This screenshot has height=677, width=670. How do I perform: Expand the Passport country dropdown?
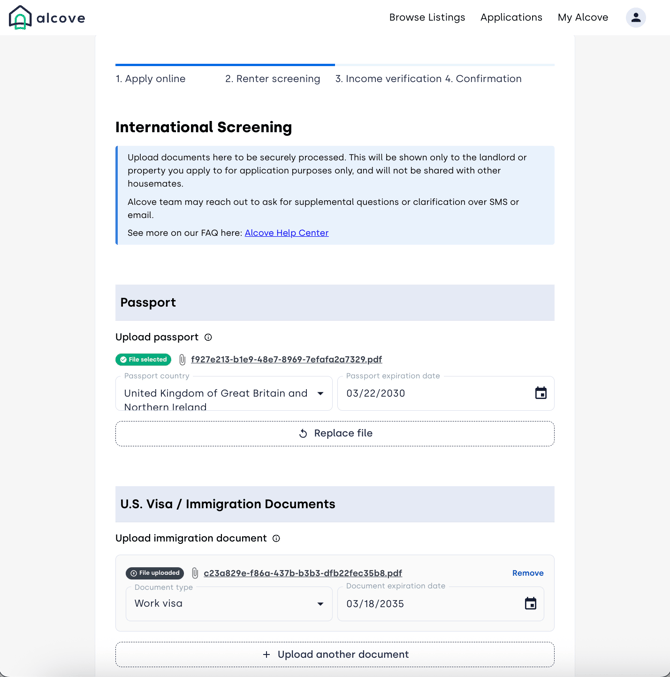pyautogui.click(x=320, y=394)
